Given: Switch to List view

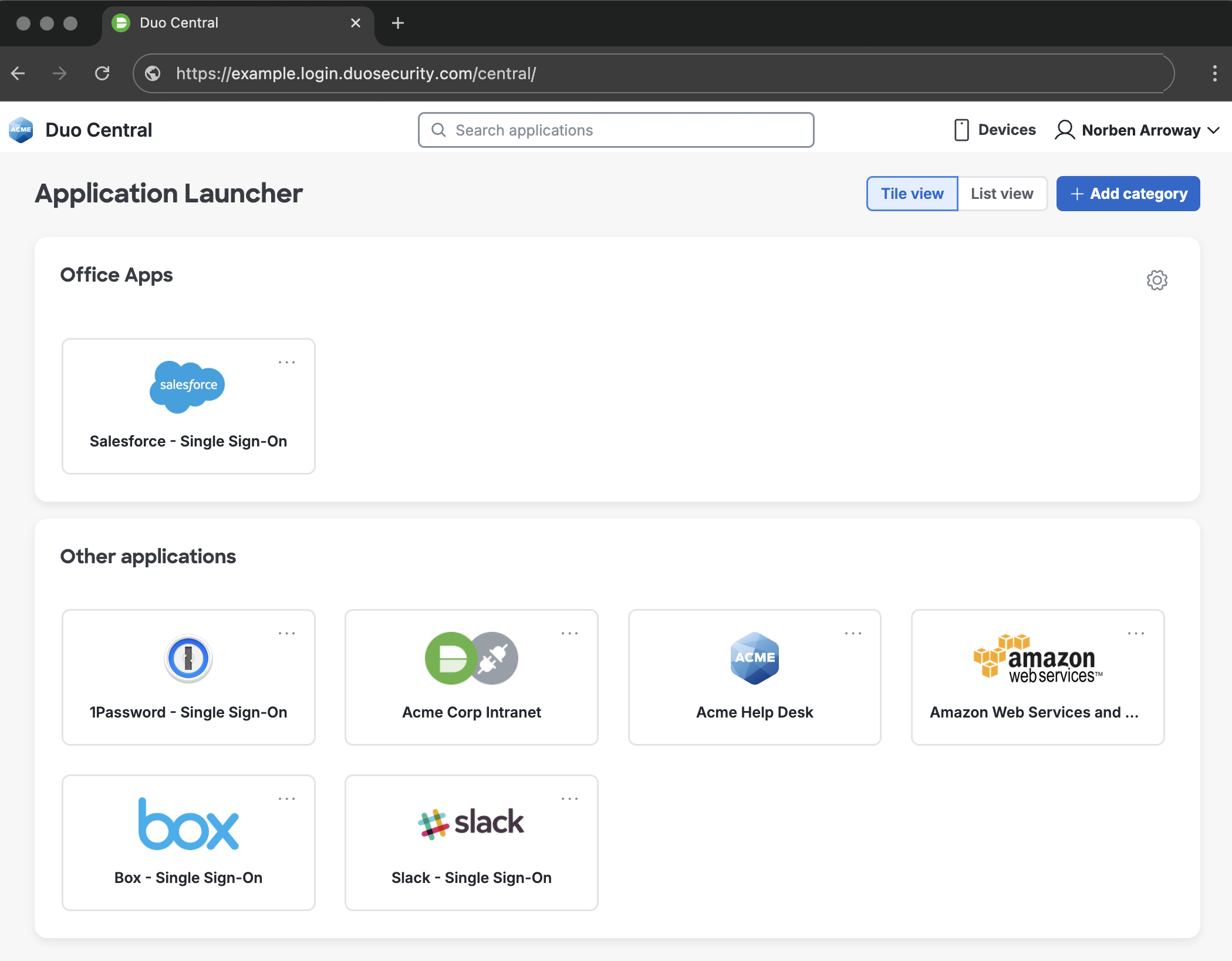Looking at the screenshot, I should 1002,193.
